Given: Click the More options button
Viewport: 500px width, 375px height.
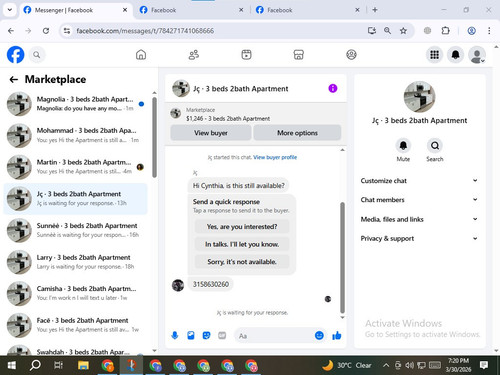Looking at the screenshot, I should tap(297, 133).
